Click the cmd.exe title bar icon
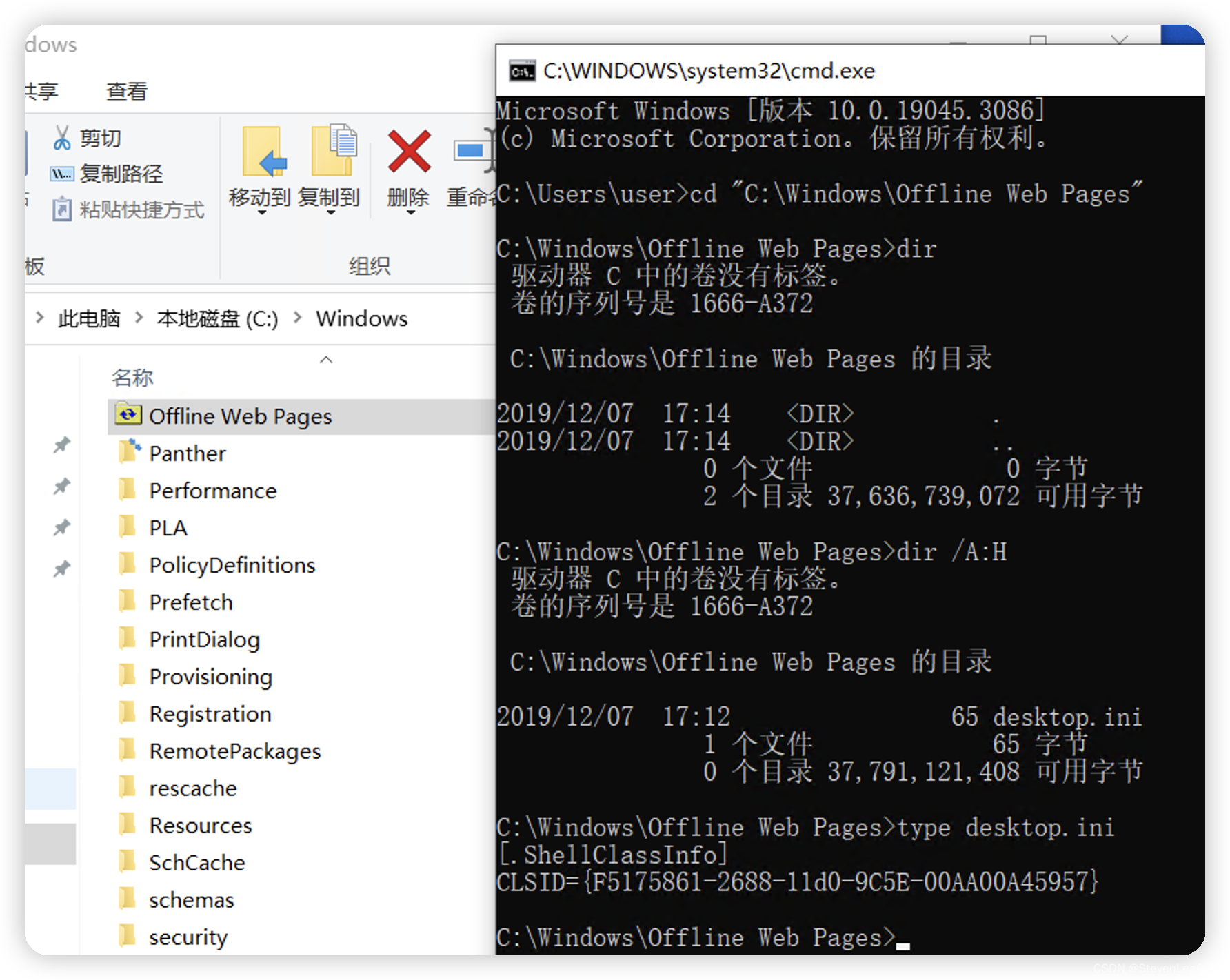The image size is (1230, 980). (522, 71)
